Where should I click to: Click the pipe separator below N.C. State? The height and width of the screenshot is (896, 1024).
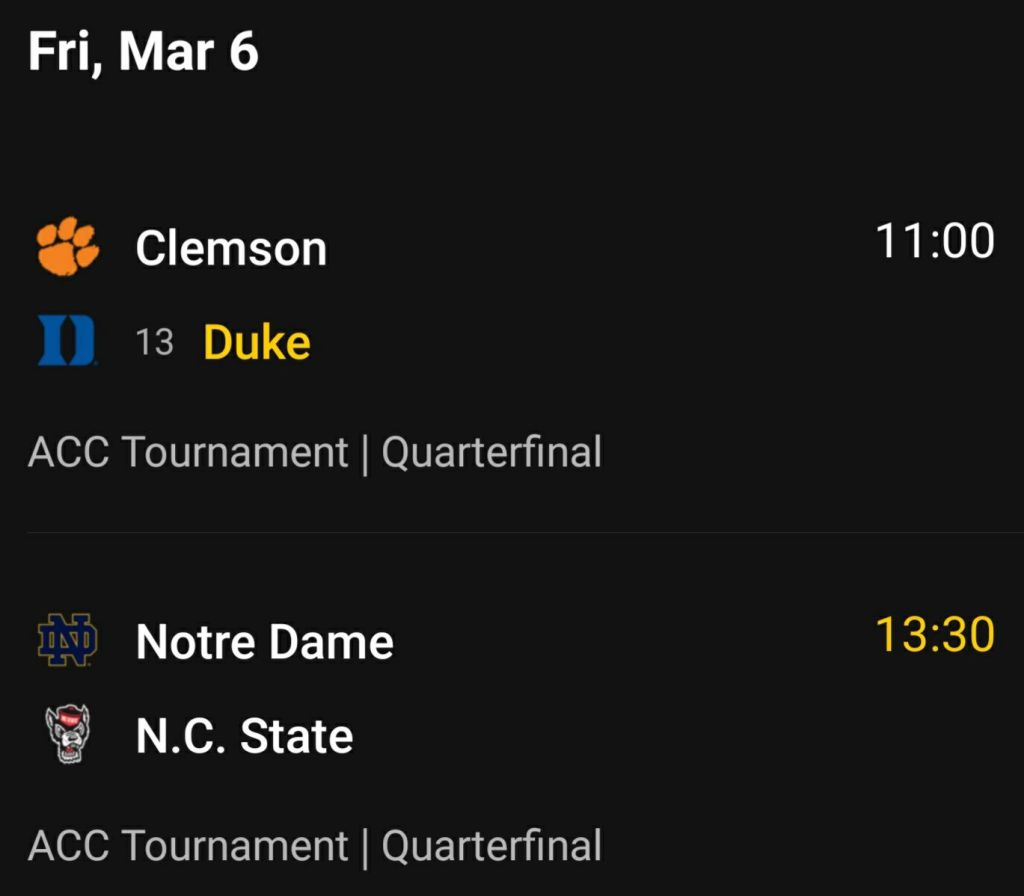pos(365,847)
